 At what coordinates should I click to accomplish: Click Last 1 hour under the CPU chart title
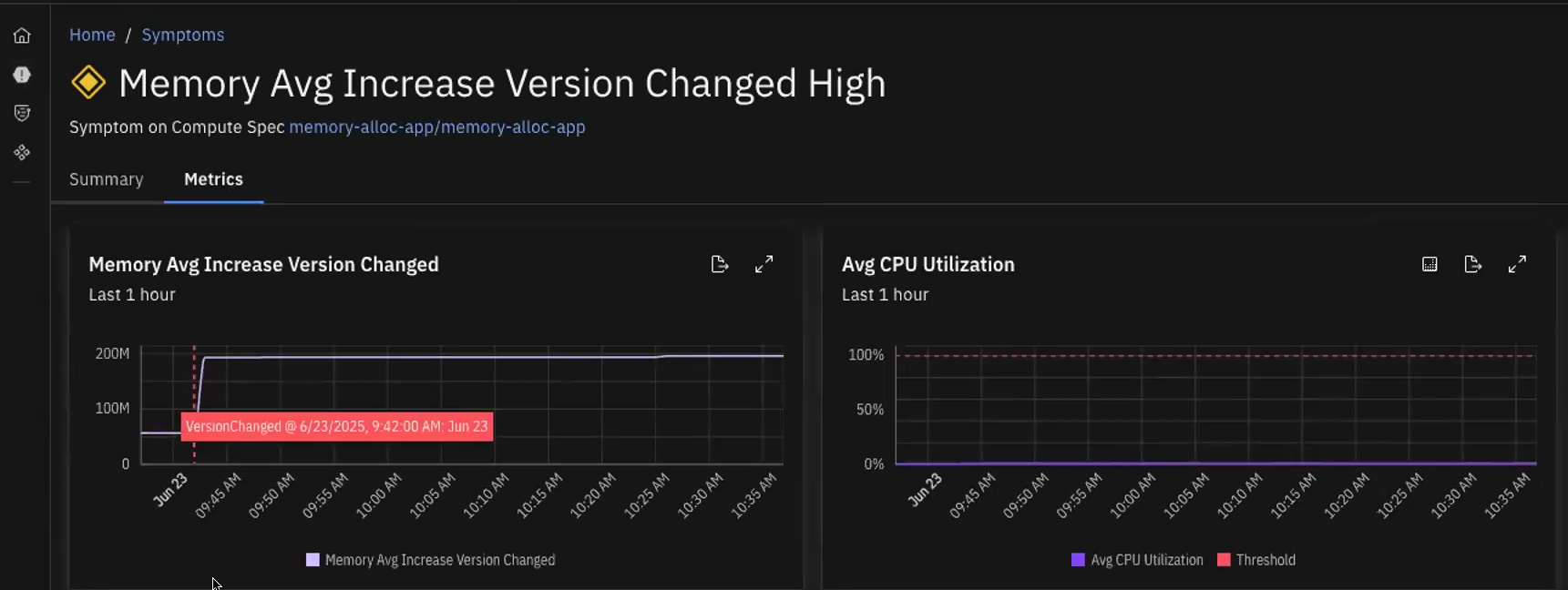click(885, 294)
